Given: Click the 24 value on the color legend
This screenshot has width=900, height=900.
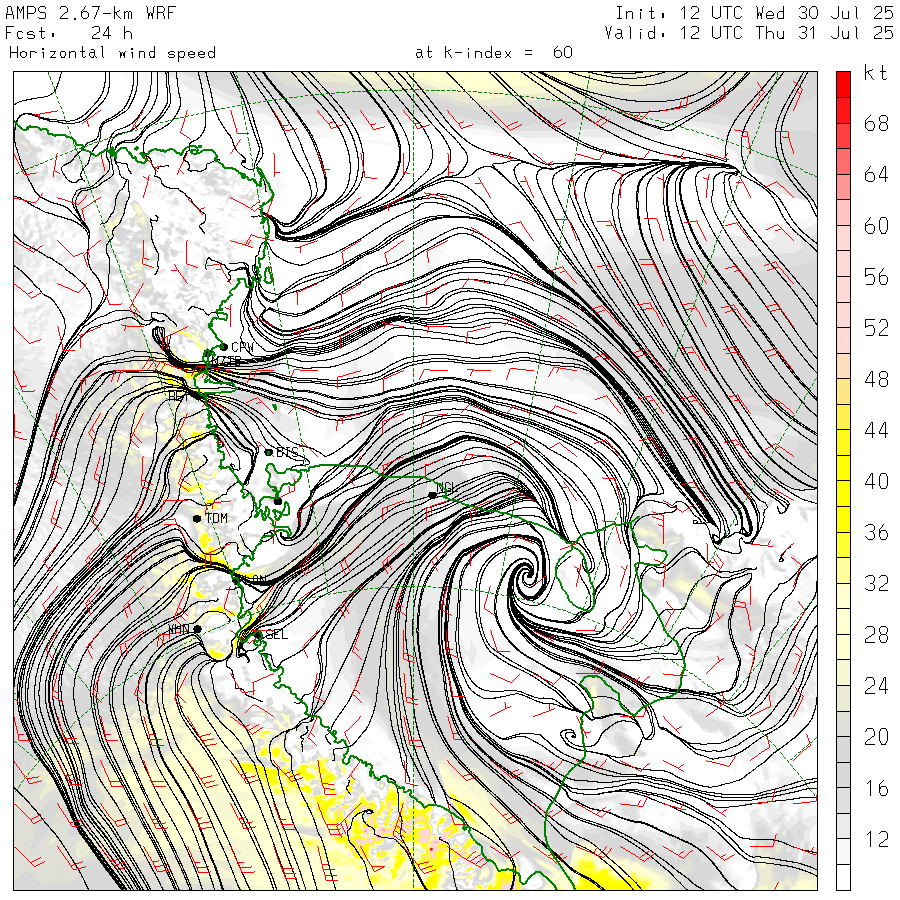Looking at the screenshot, I should click(876, 685).
